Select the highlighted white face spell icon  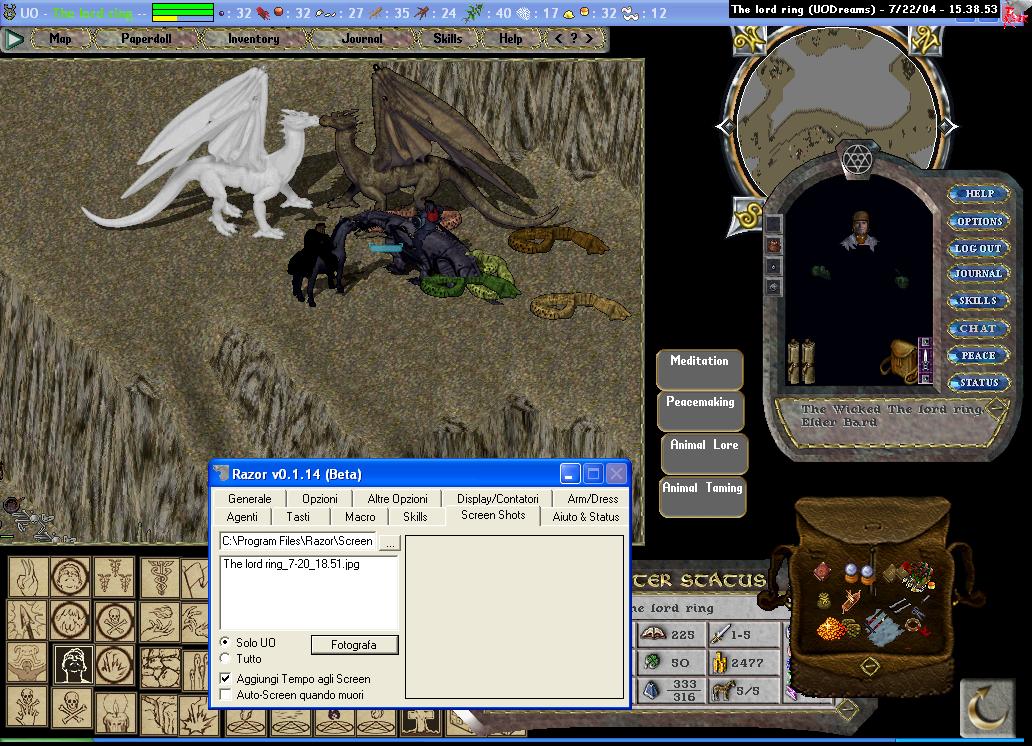coord(72,664)
